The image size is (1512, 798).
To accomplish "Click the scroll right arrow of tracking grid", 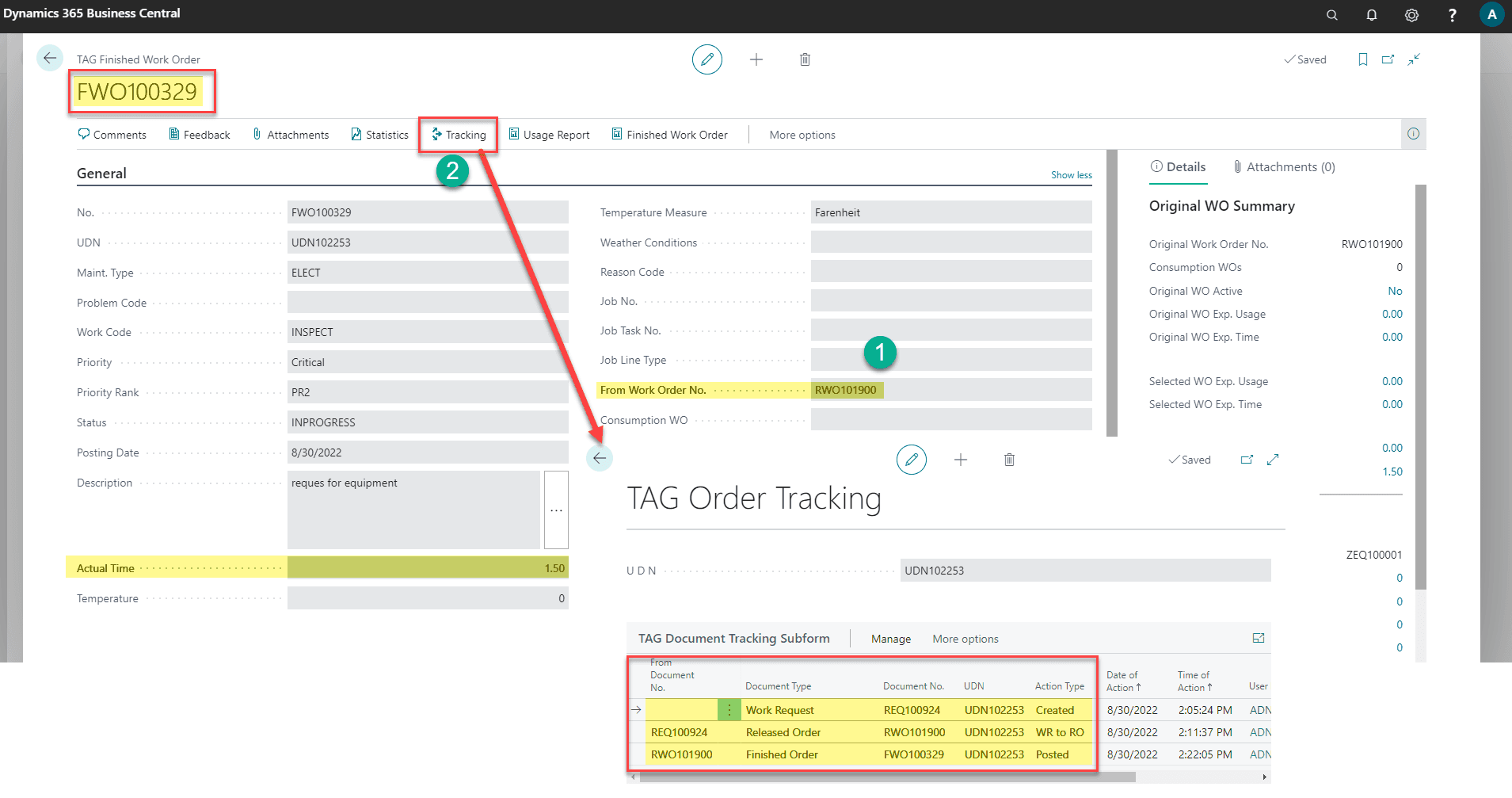I will tap(1264, 777).
